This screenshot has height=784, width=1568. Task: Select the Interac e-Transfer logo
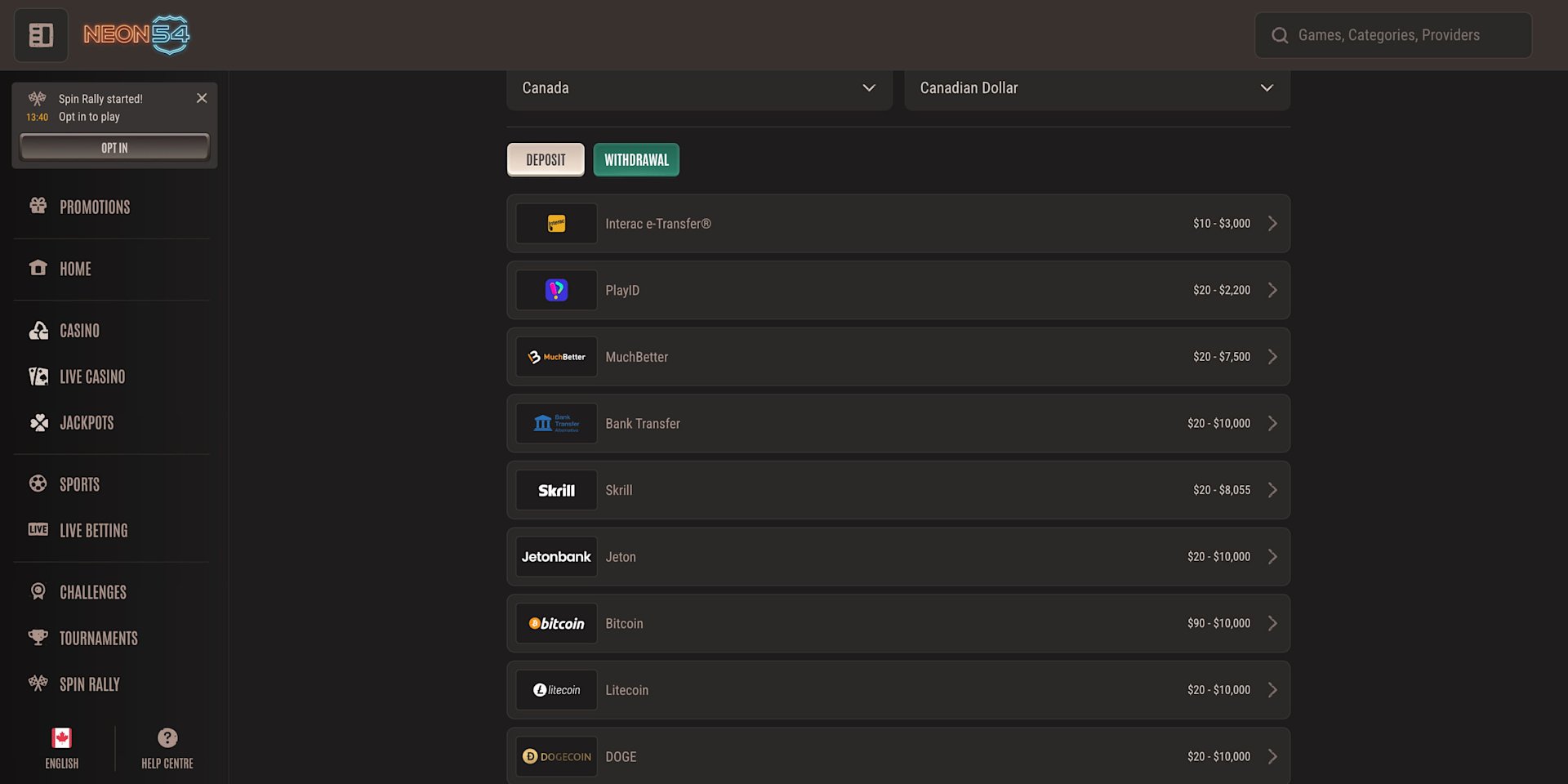tap(556, 224)
